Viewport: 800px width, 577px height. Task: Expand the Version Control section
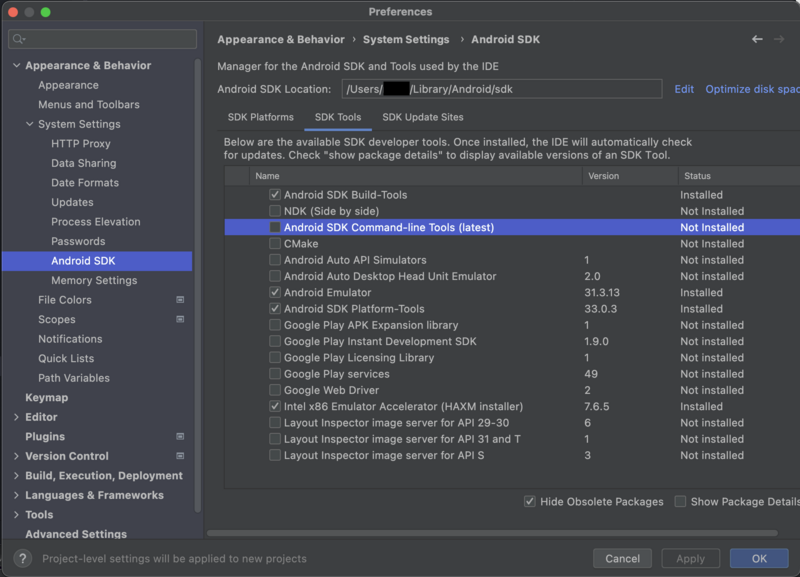coord(16,456)
